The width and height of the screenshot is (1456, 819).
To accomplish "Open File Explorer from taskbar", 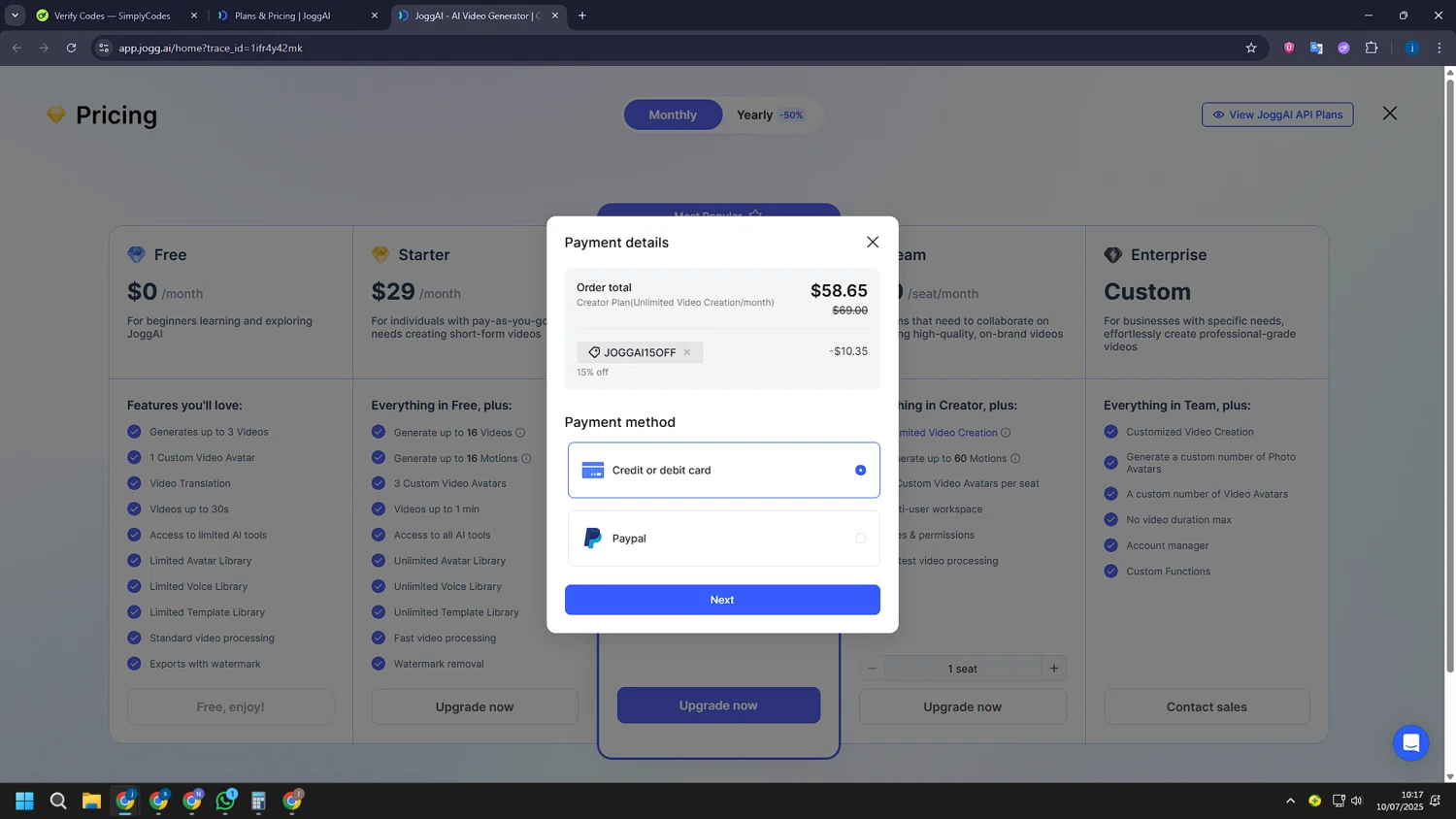I will (91, 801).
